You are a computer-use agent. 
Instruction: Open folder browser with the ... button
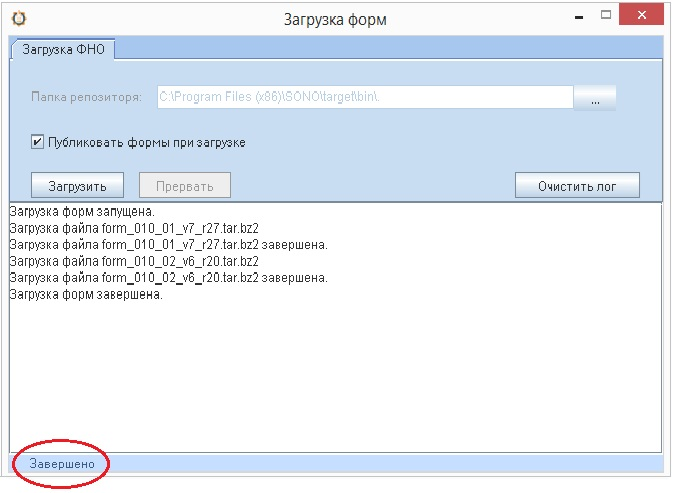595,98
